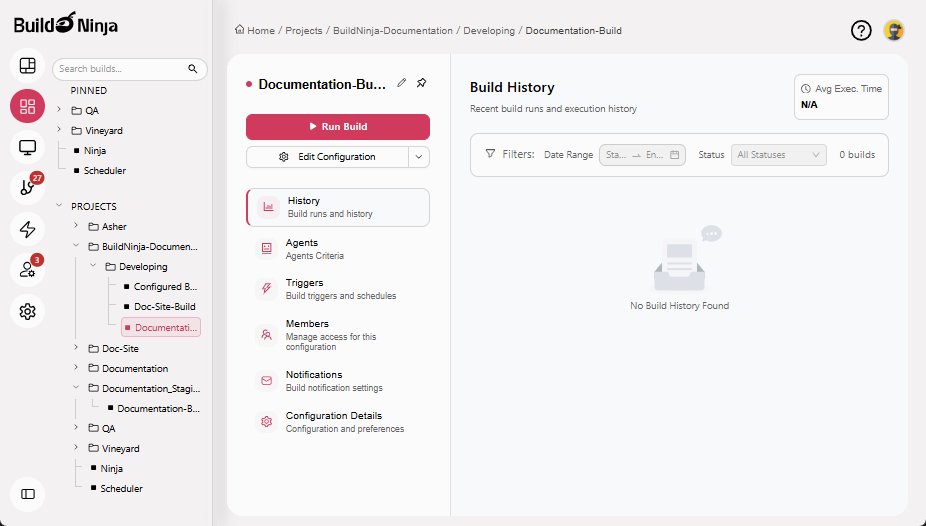Expand the Doc-Site project
The image size is (926, 526).
click(x=76, y=348)
